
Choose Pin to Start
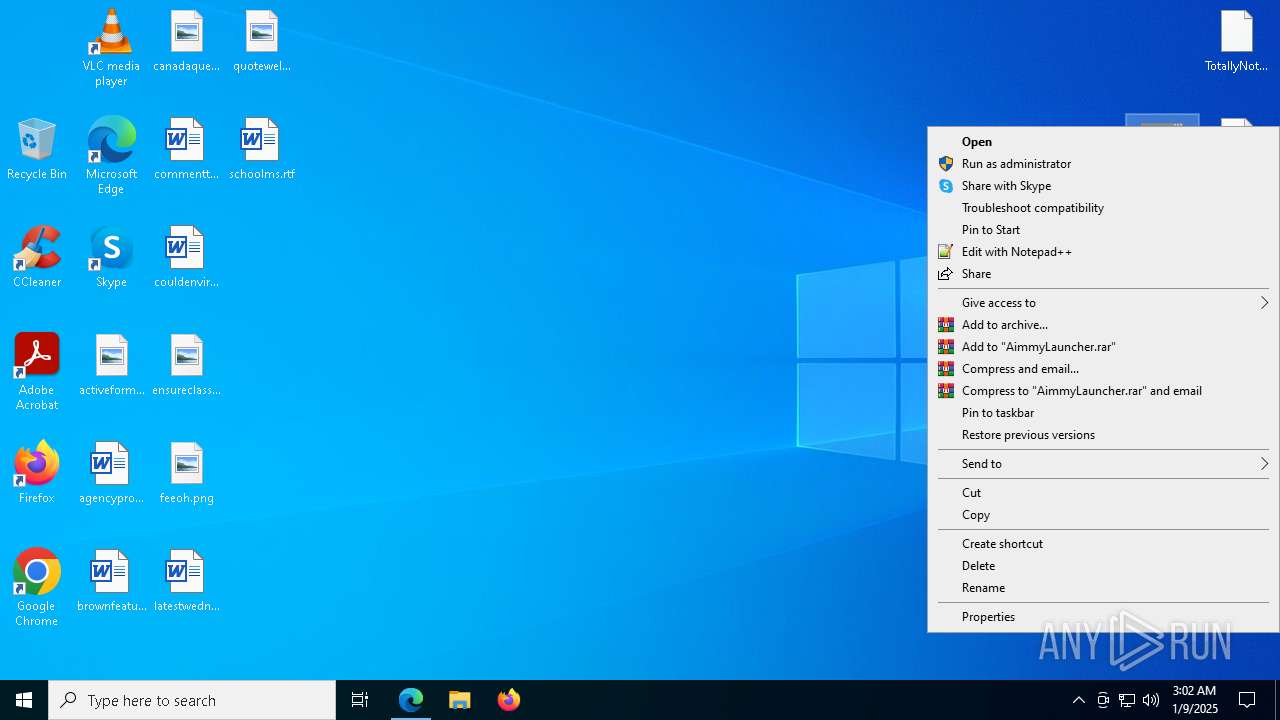[x=1103, y=230]
